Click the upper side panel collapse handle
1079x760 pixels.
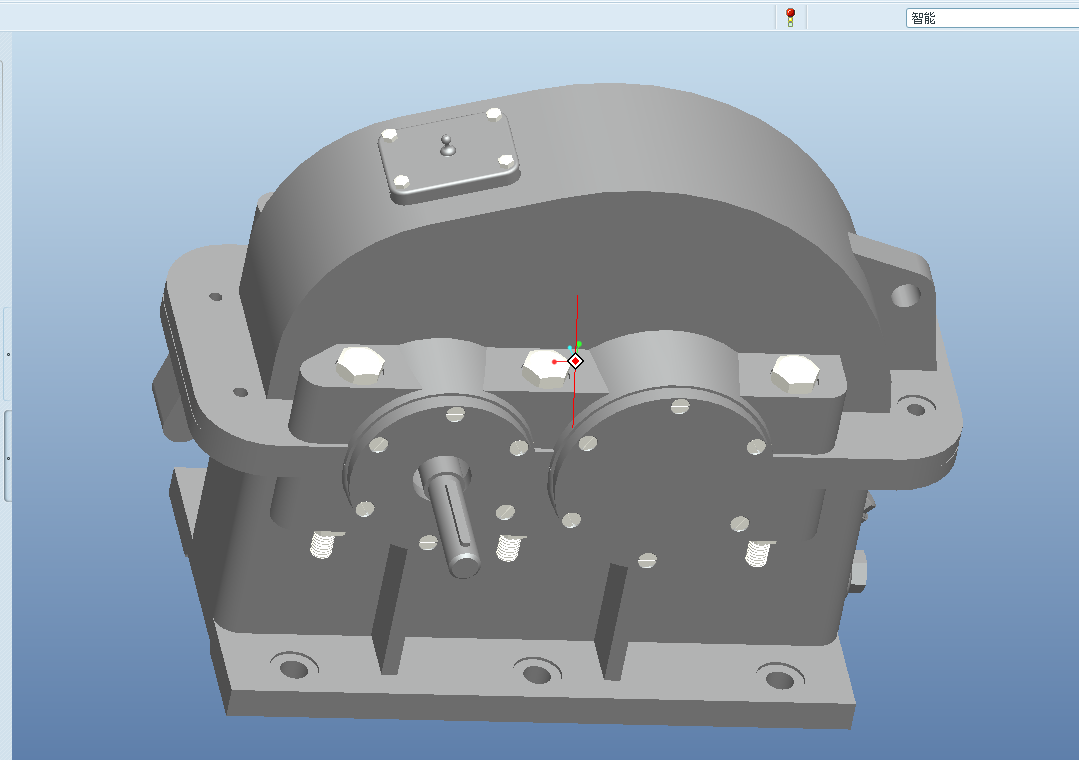tap(8, 355)
